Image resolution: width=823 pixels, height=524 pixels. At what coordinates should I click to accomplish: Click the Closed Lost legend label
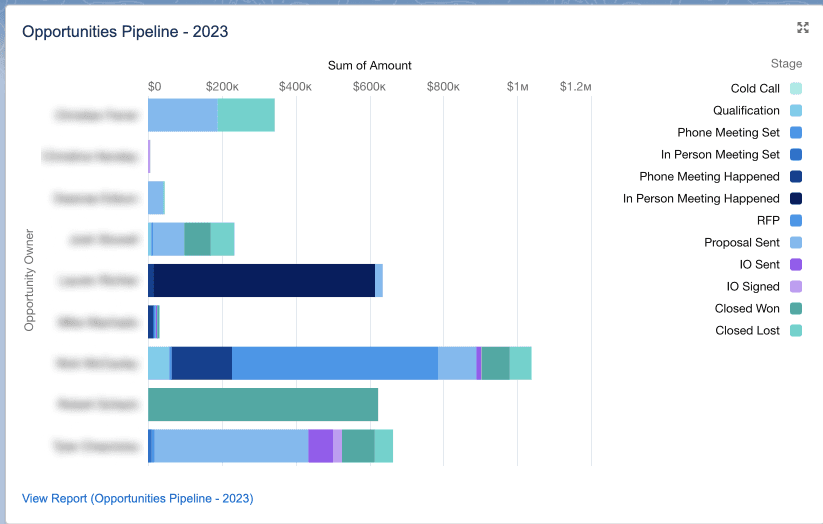pos(747,330)
